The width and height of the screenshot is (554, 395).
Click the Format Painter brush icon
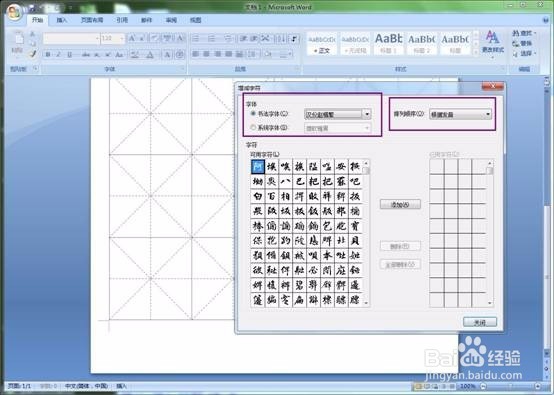click(x=33, y=54)
